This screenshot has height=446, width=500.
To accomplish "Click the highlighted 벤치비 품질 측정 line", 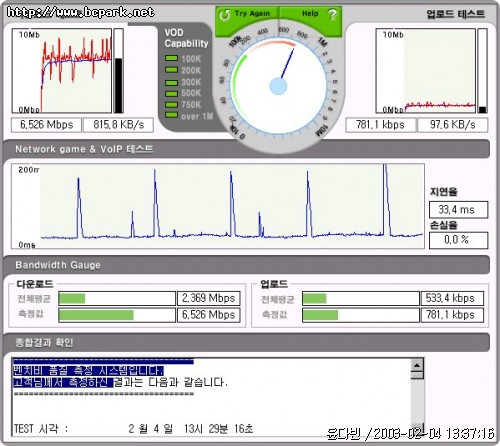I will point(88,370).
